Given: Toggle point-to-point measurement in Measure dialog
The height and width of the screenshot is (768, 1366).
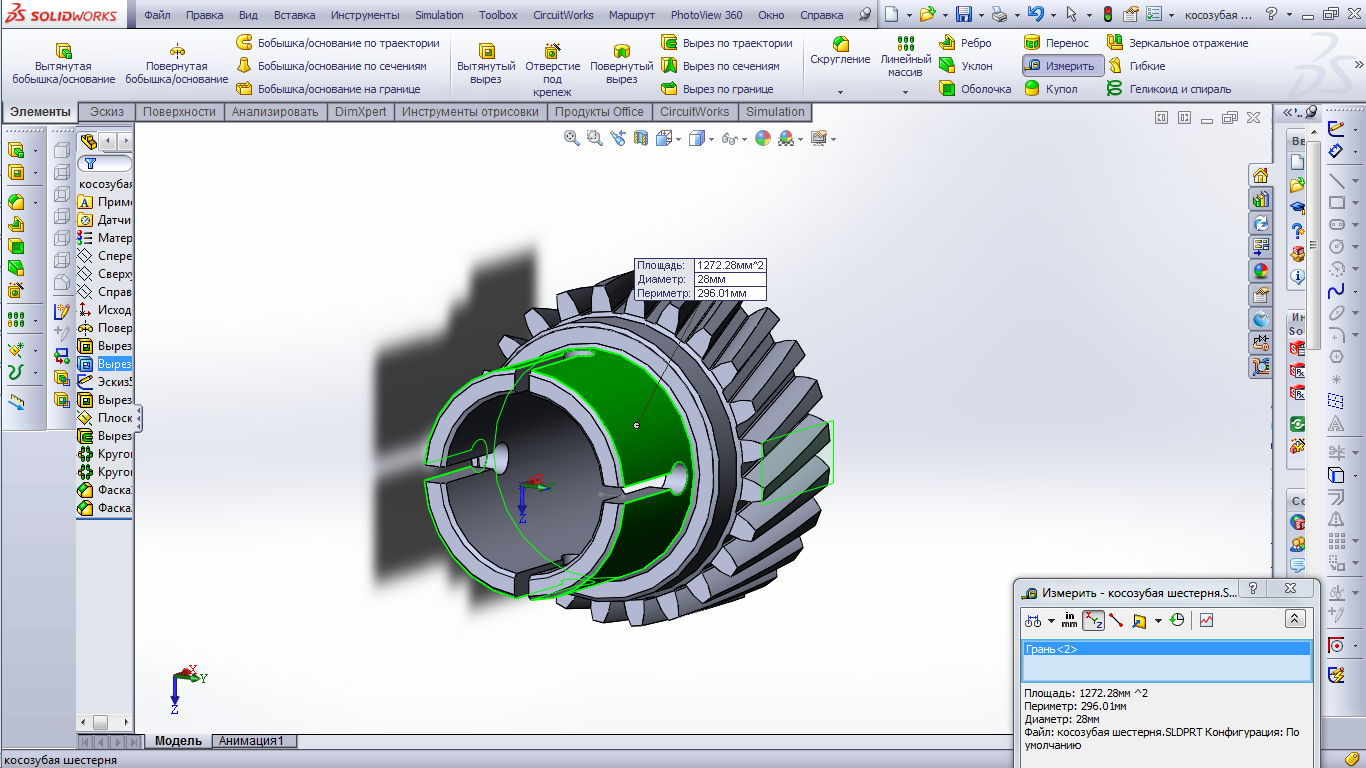Looking at the screenshot, I should (1116, 620).
